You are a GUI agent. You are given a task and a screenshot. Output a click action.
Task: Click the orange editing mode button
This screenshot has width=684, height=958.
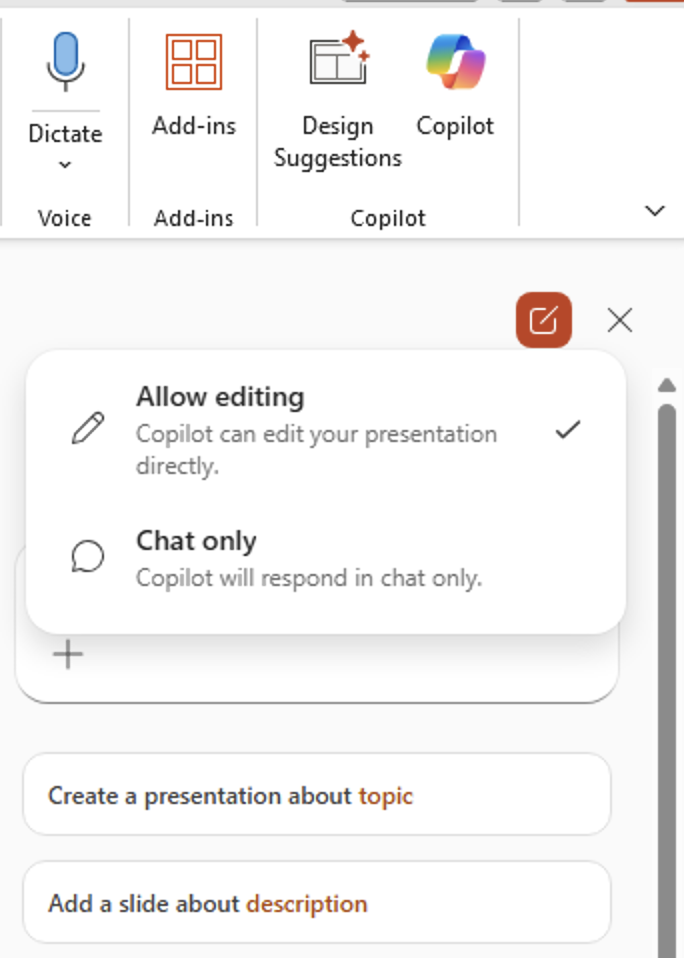(543, 320)
